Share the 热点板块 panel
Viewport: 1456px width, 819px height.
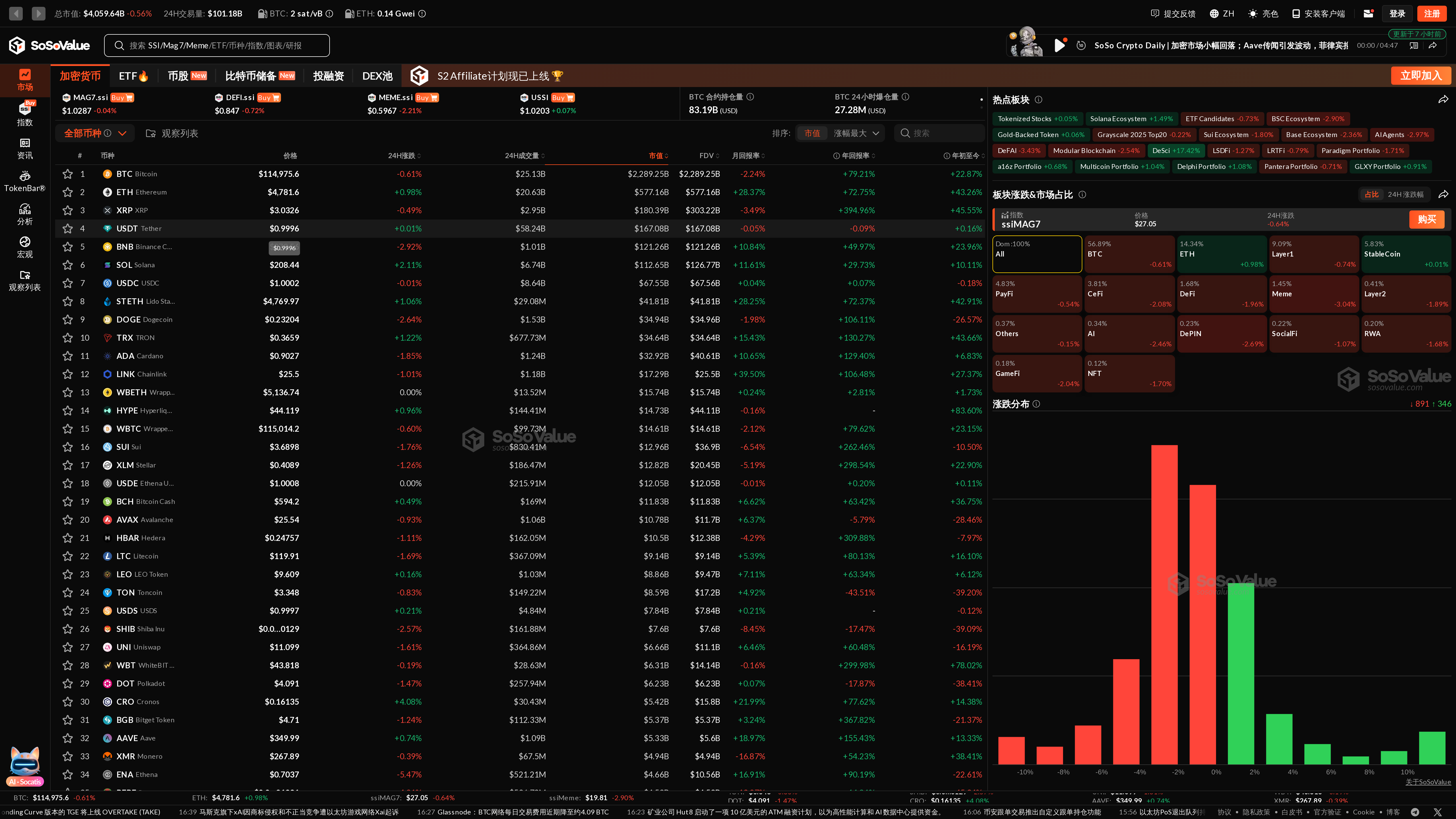(x=1443, y=100)
